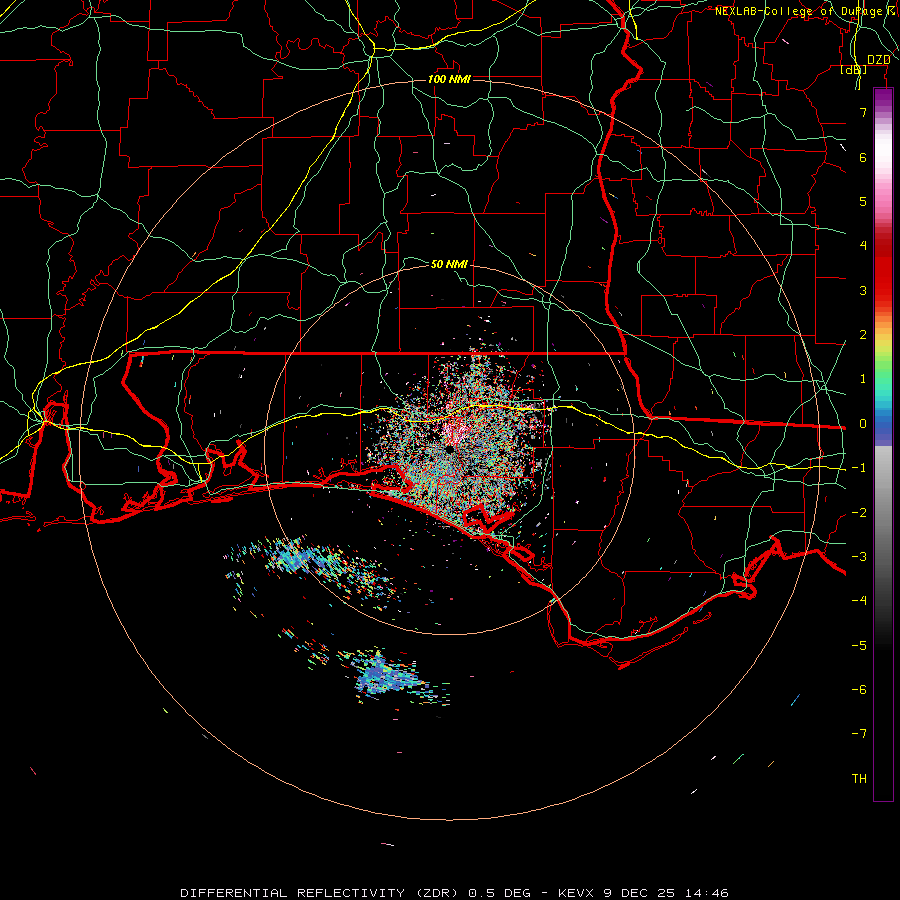The height and width of the screenshot is (900, 900).
Task: Click the -7 value on color scale
Action: 860,734
